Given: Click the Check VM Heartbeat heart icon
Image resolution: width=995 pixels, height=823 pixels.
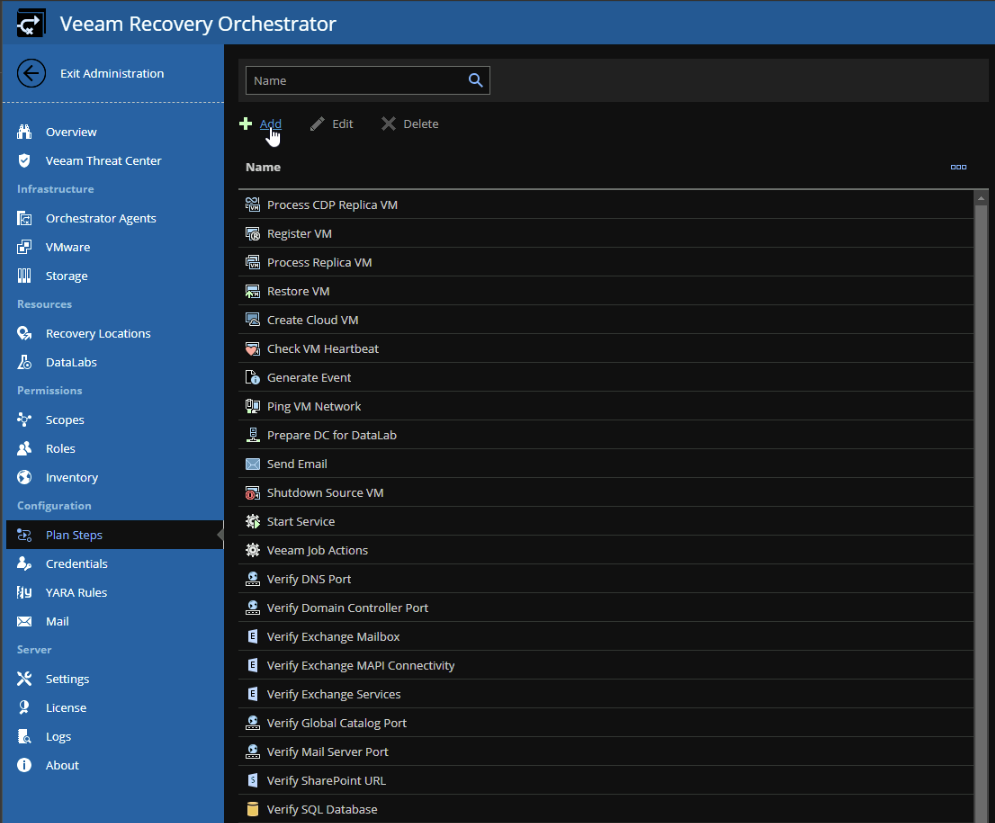Looking at the screenshot, I should tap(253, 349).
